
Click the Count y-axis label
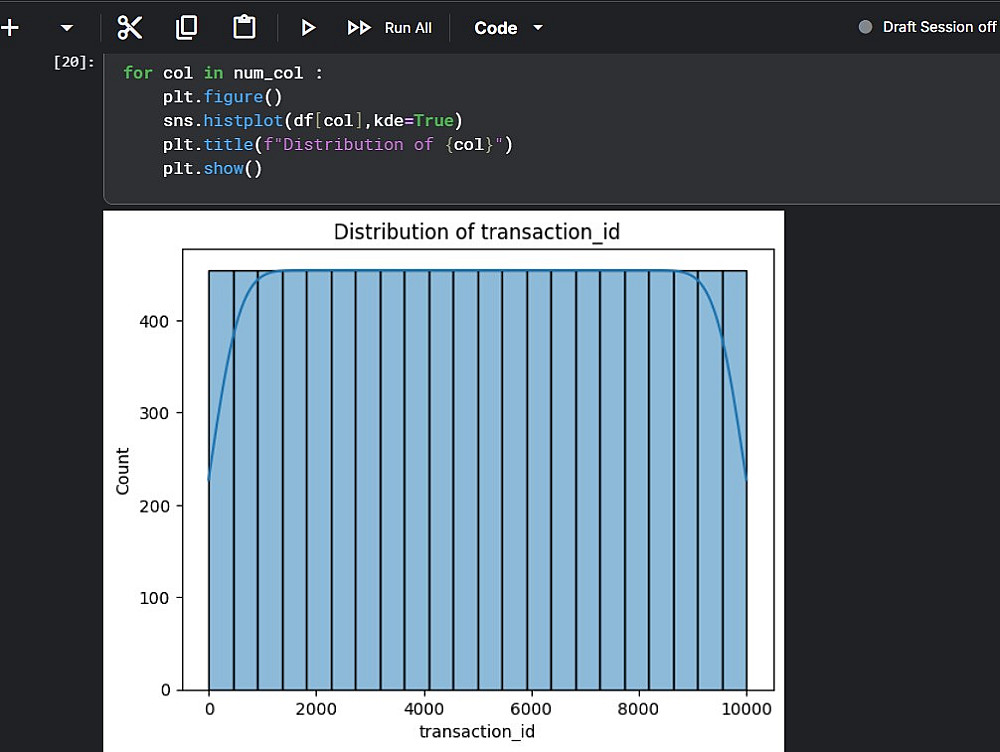pyautogui.click(x=123, y=471)
